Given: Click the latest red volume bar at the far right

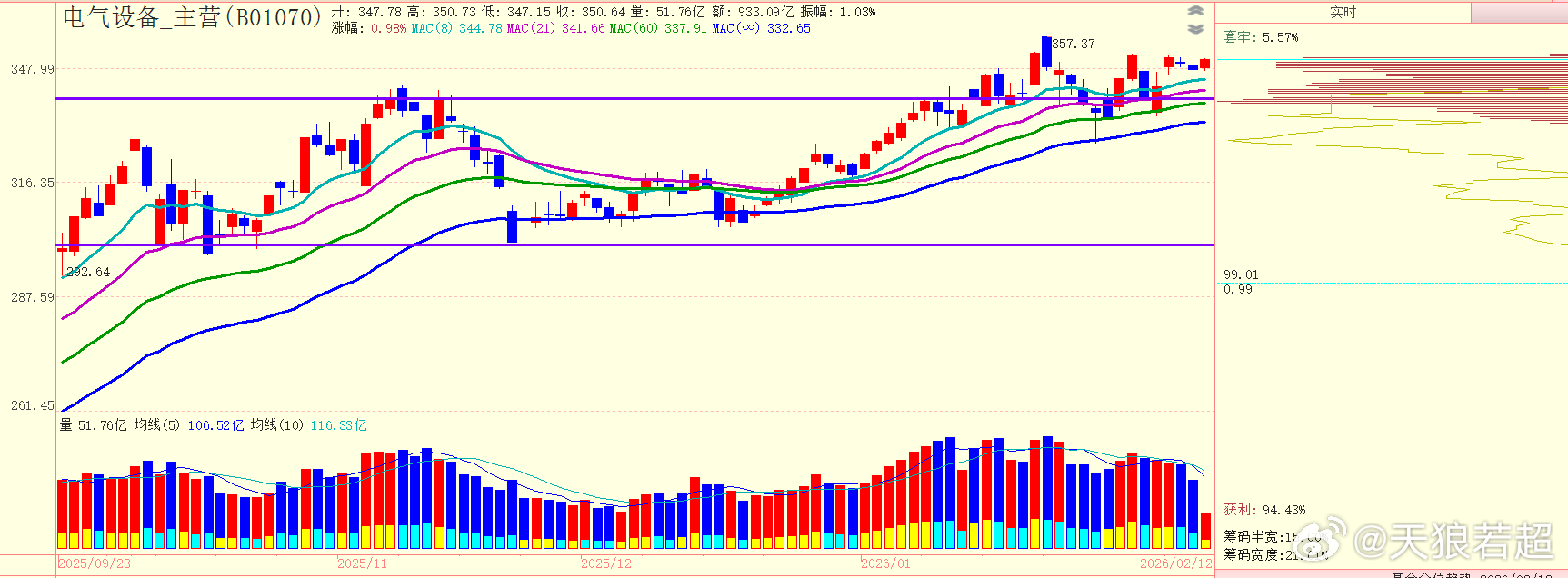Looking at the screenshot, I should point(1205,531).
